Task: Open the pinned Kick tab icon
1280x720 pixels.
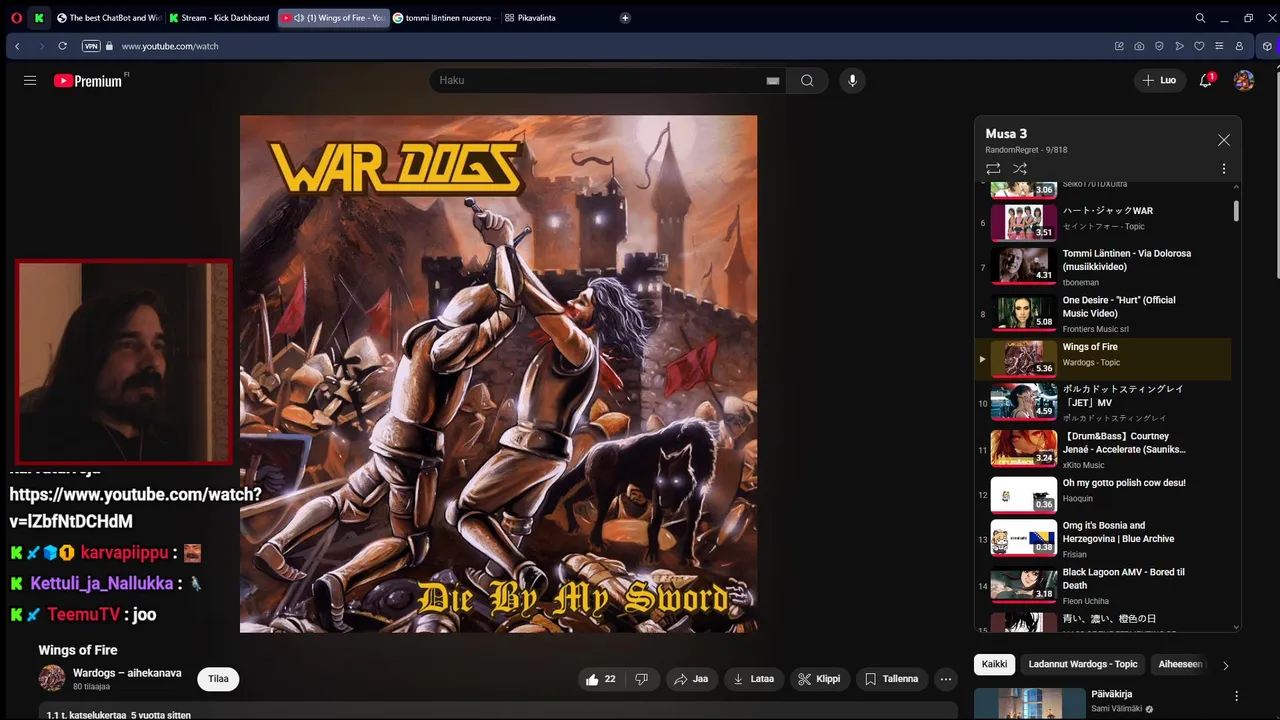Action: [38, 18]
